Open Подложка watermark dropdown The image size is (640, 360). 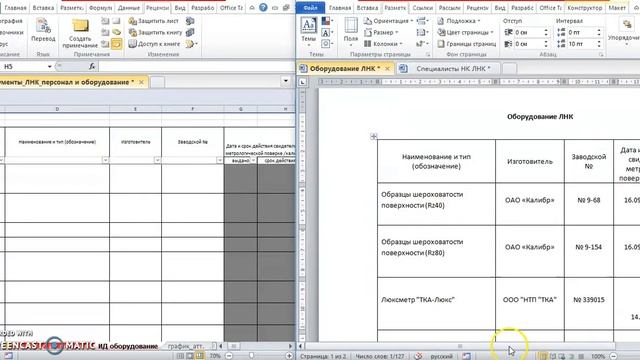[x=459, y=21]
